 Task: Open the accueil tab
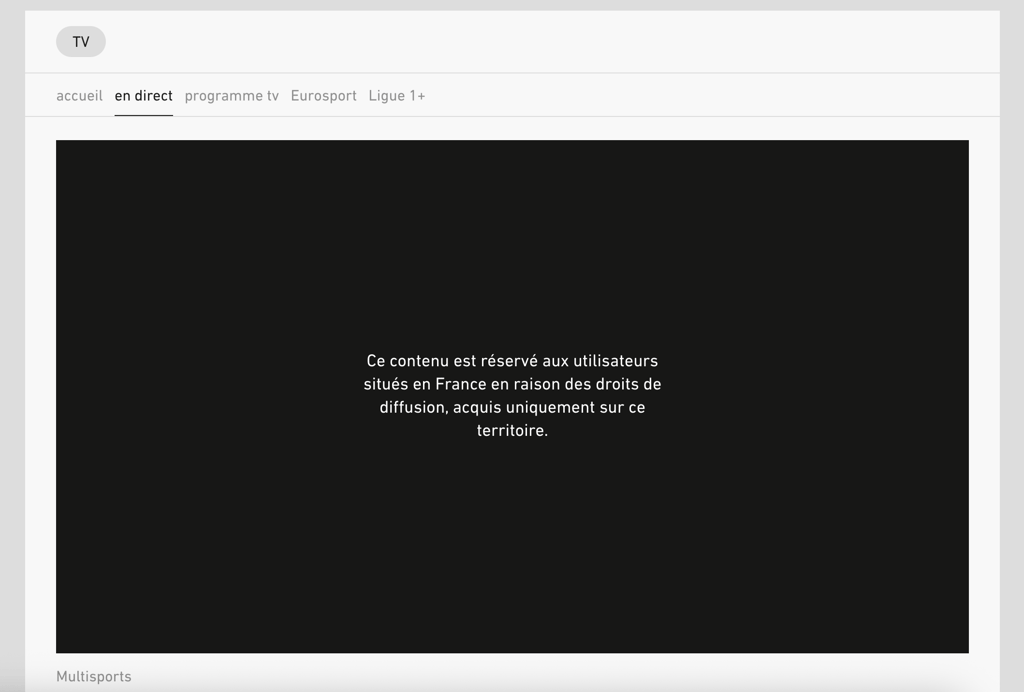pos(79,96)
